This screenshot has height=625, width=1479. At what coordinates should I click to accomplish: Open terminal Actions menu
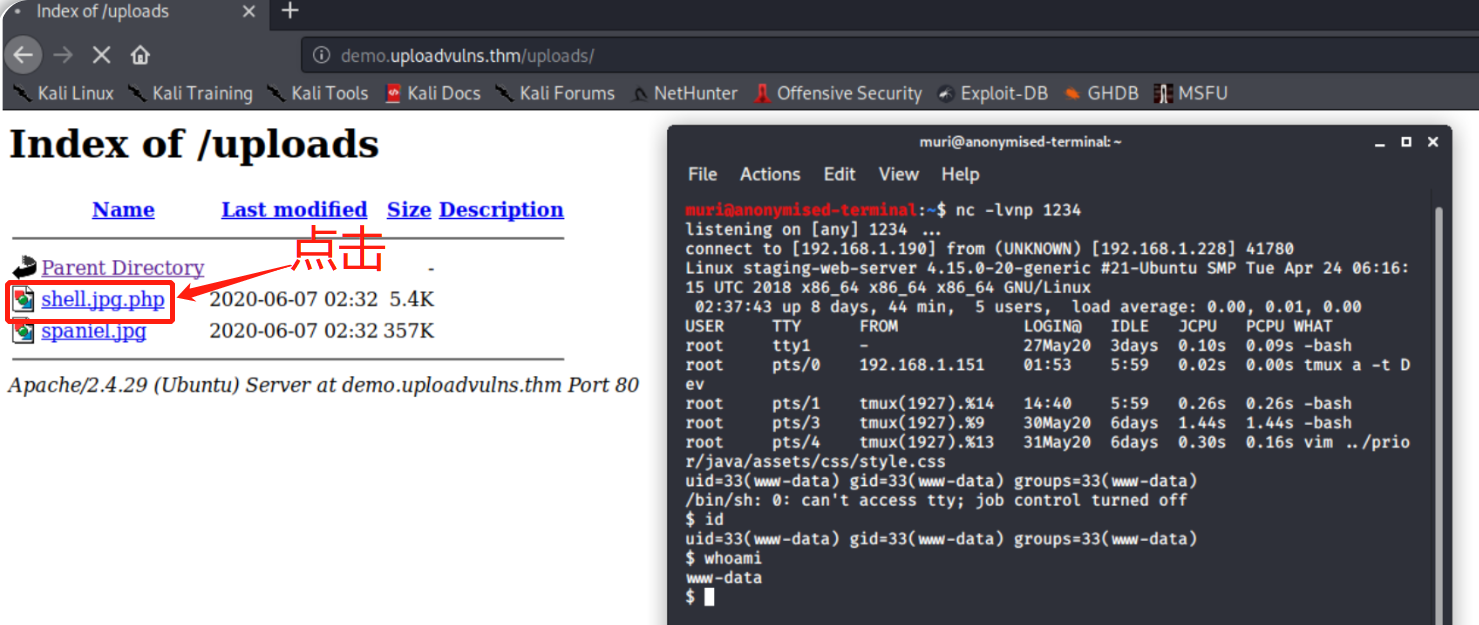click(770, 174)
